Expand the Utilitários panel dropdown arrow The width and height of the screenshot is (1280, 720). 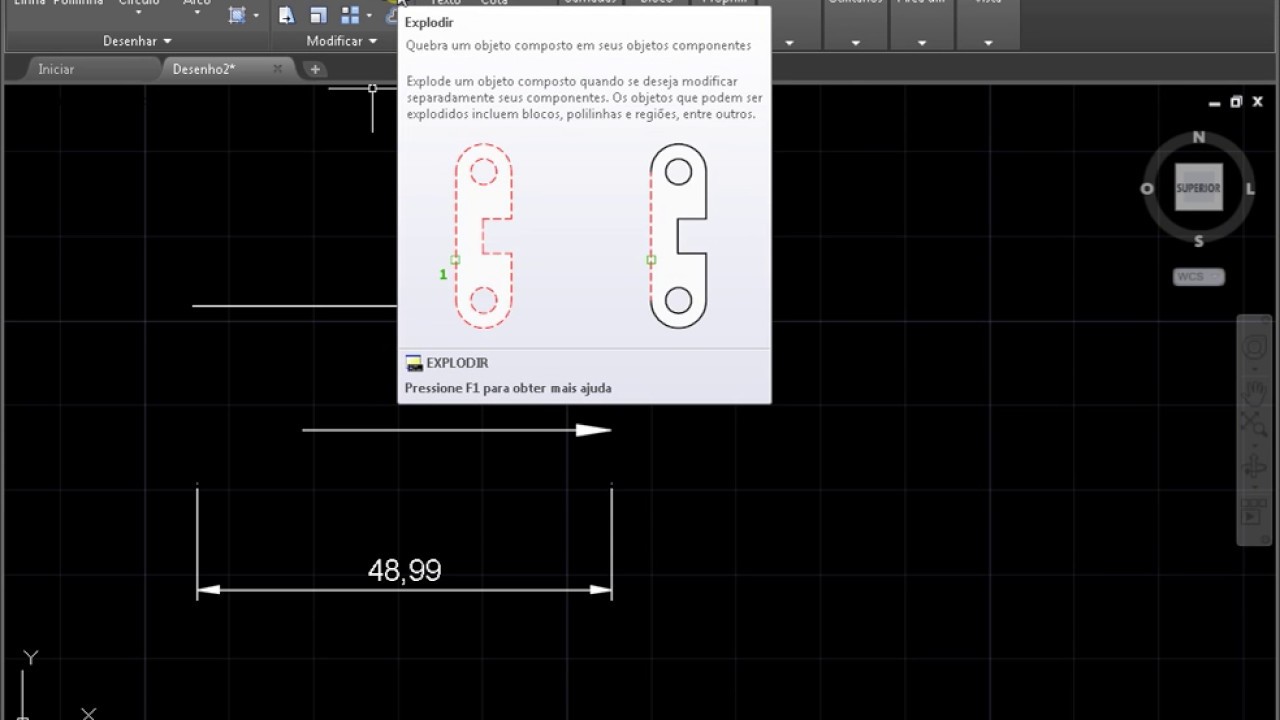856,43
